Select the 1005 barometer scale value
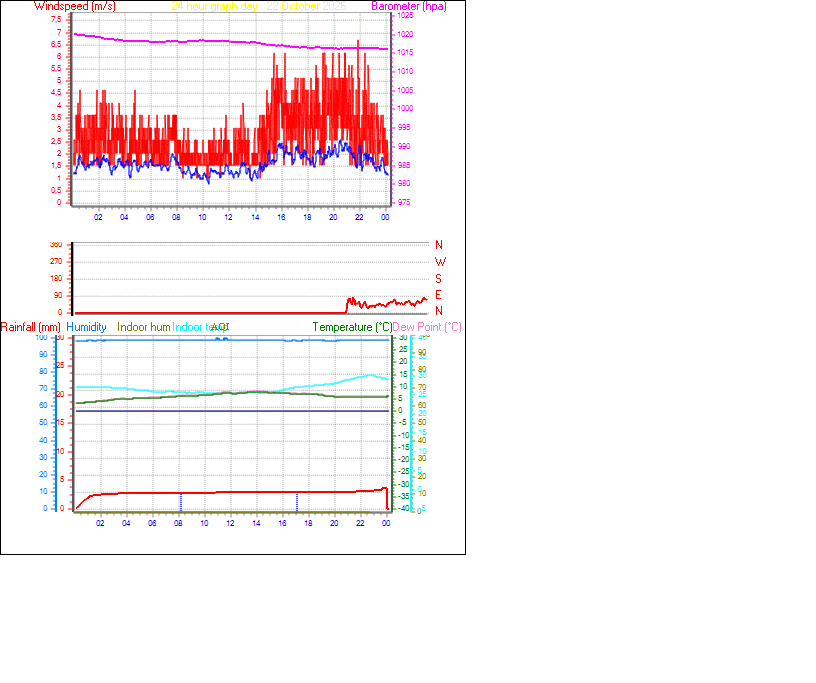816x683 pixels. tap(405, 90)
